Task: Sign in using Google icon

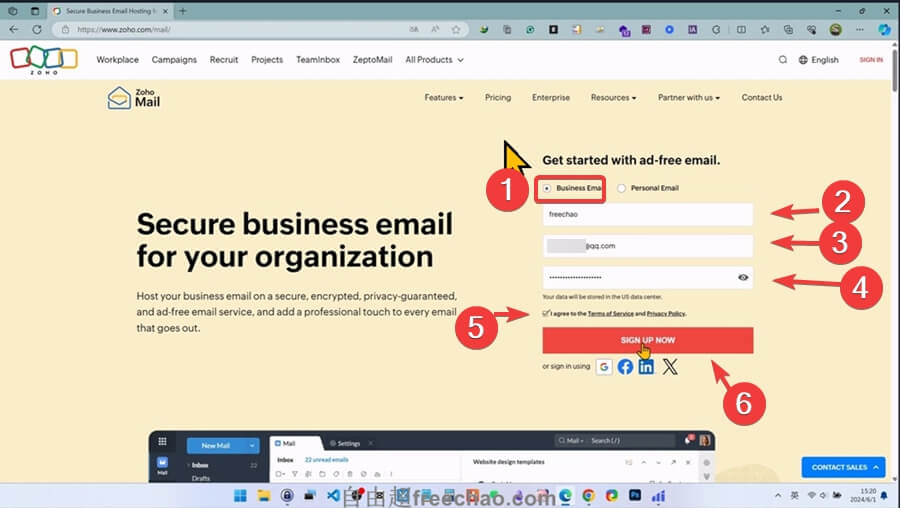Action: (604, 366)
